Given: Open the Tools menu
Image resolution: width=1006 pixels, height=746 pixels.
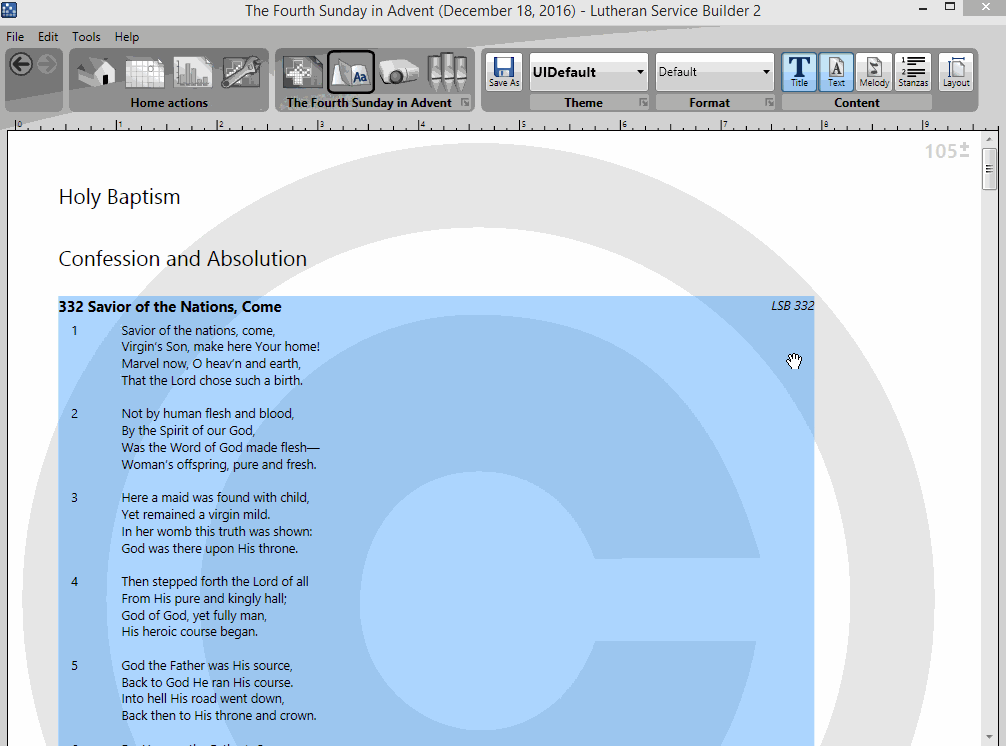Looking at the screenshot, I should pos(86,37).
